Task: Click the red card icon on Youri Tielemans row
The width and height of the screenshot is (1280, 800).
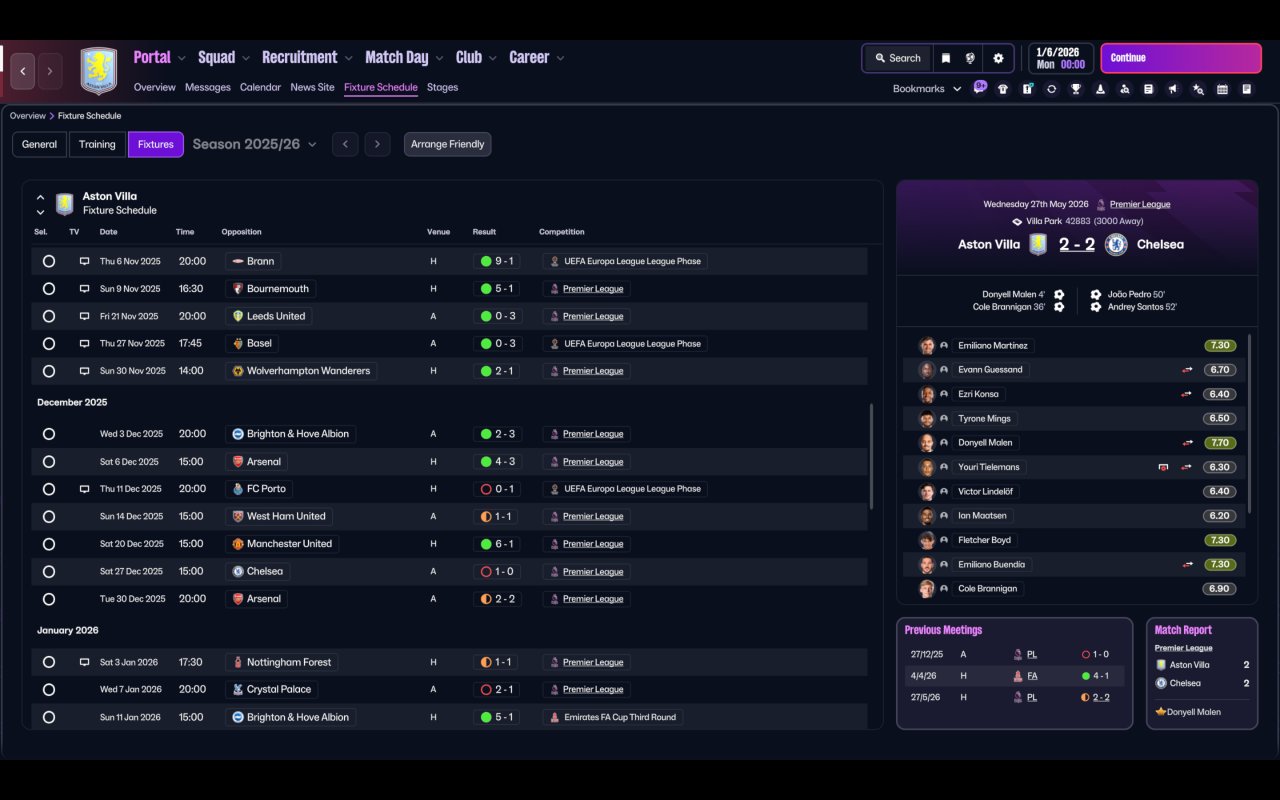Action: 1163,467
